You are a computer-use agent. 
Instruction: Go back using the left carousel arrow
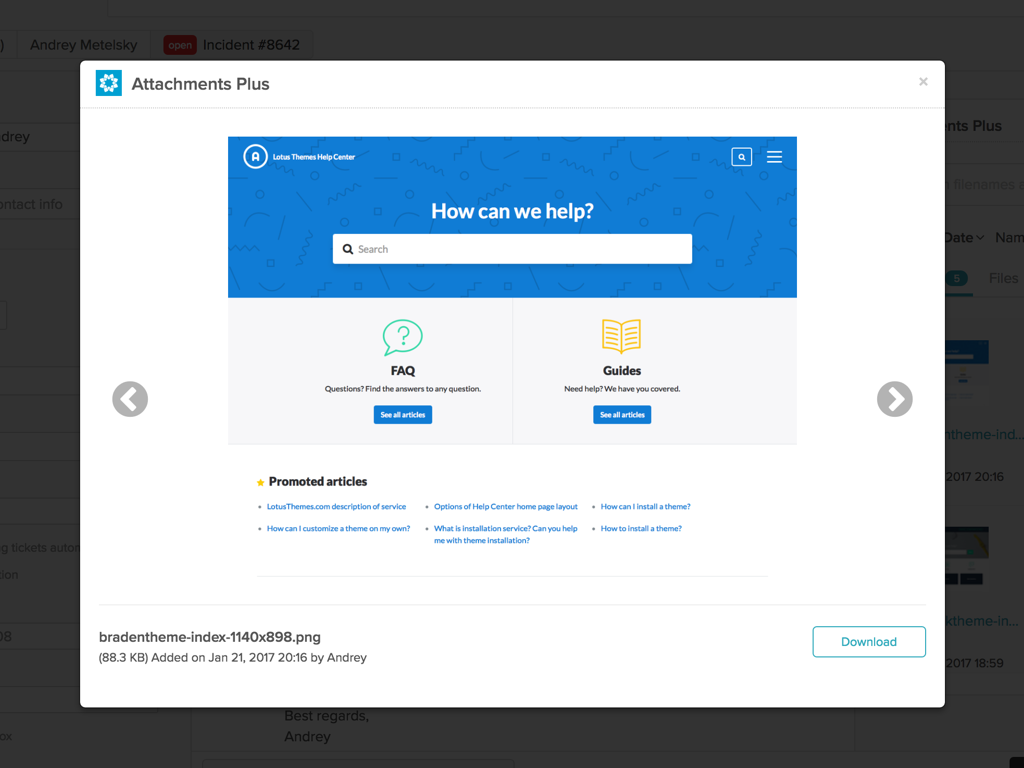click(x=130, y=399)
